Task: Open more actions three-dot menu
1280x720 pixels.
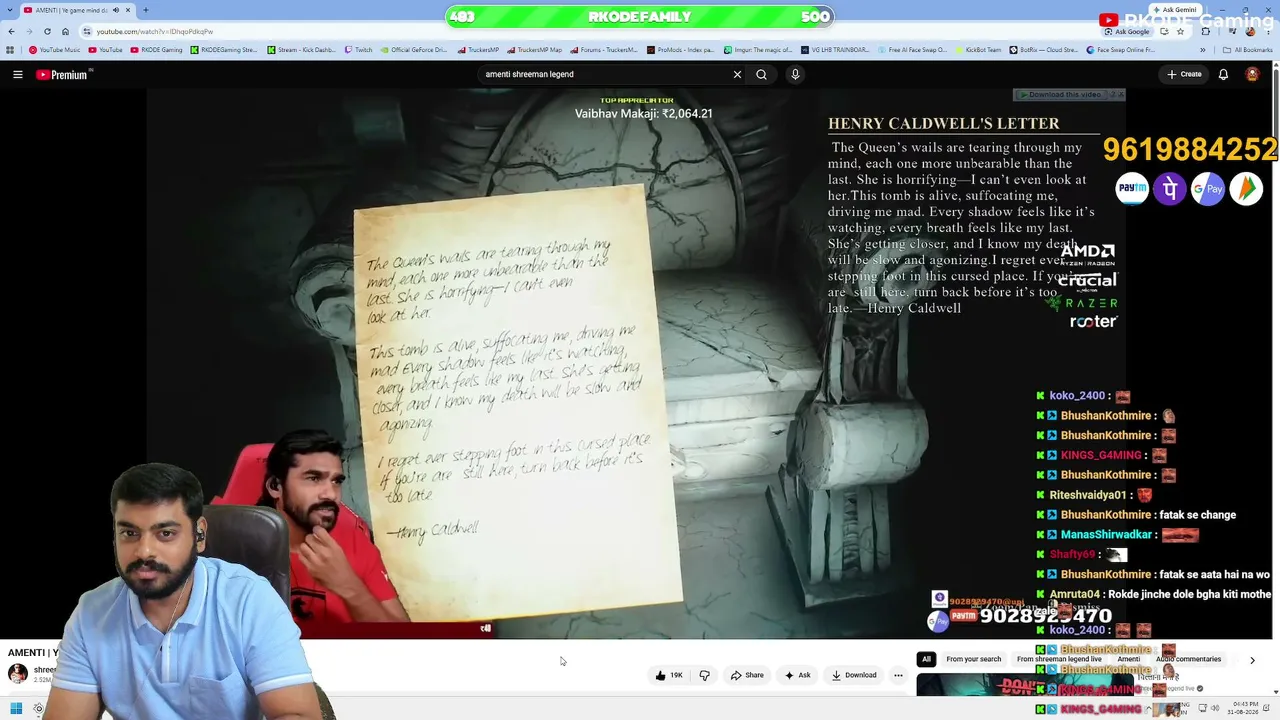Action: [x=898, y=675]
